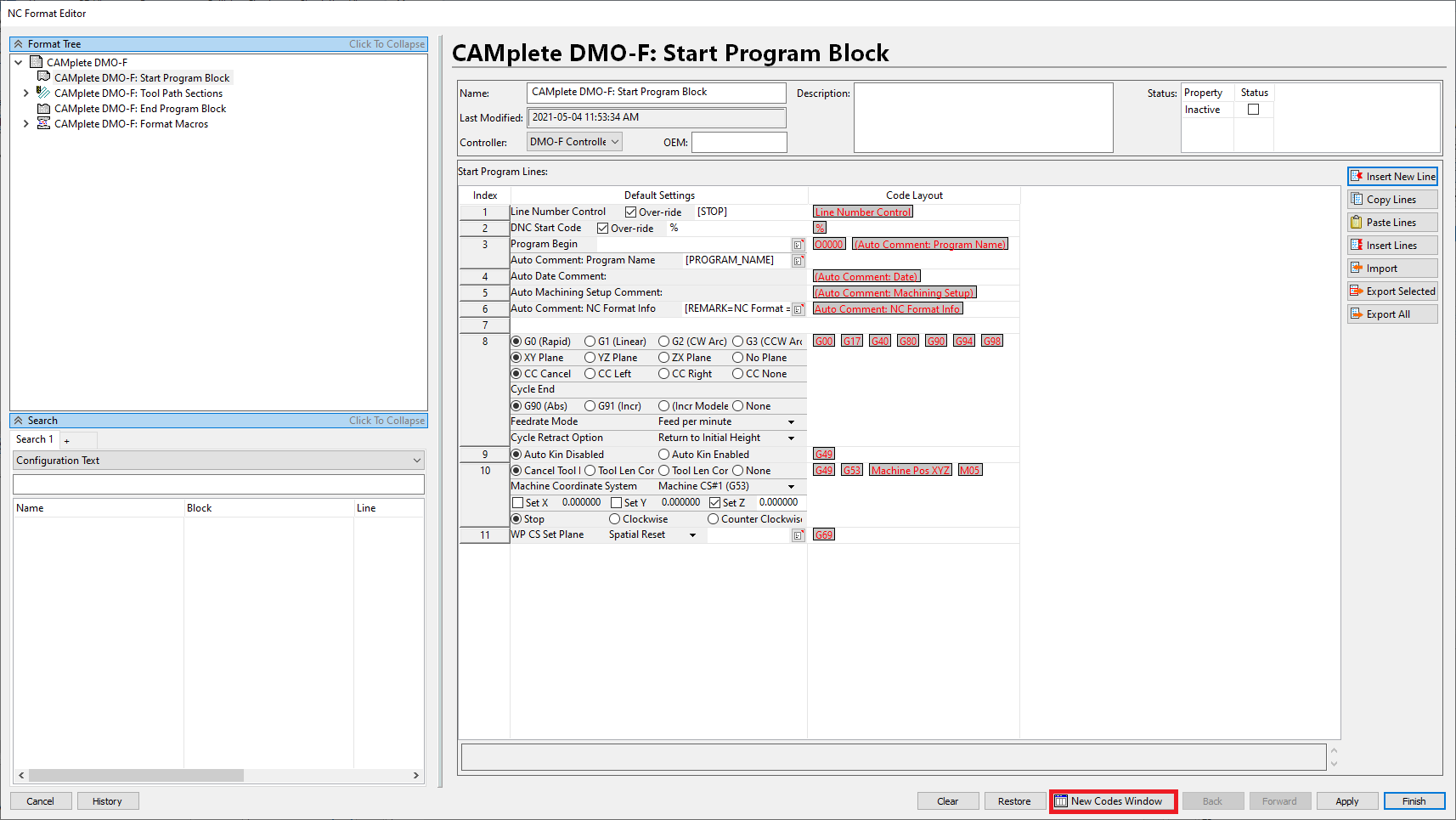This screenshot has width=1456, height=820.
Task: Open the Program Begin edit icon
Action: [x=799, y=245]
